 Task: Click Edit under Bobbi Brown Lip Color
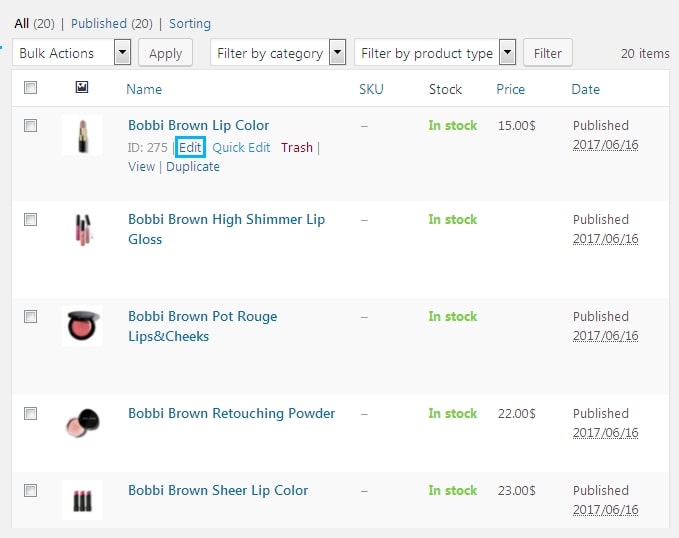click(x=190, y=147)
